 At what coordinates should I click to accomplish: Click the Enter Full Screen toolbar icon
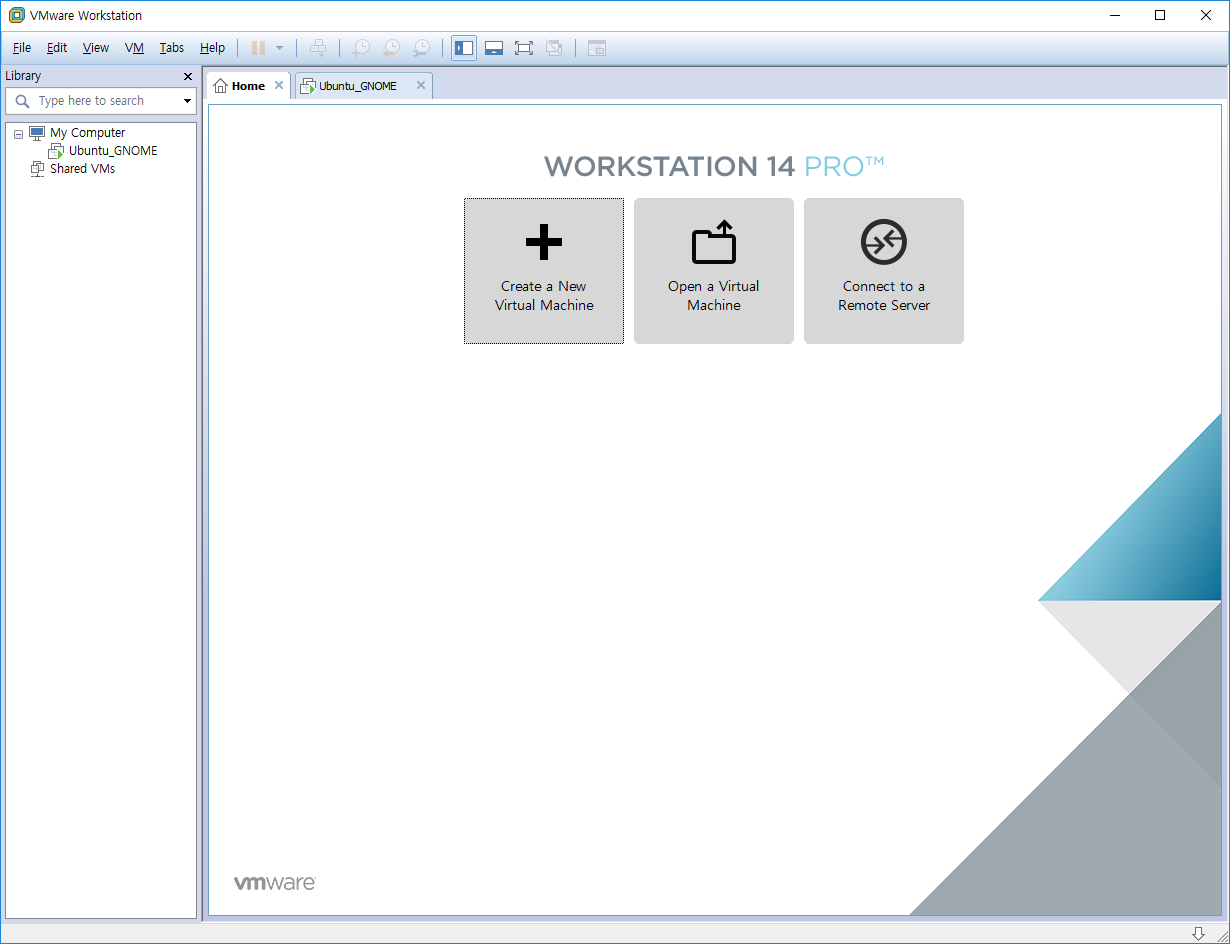click(524, 48)
